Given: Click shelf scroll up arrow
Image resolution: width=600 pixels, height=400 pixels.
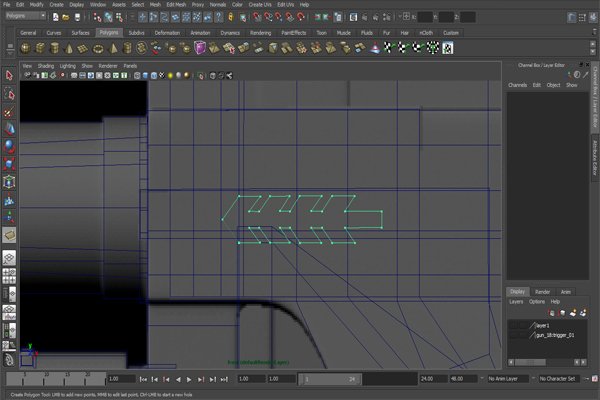Looking at the screenshot, I should (593, 44).
